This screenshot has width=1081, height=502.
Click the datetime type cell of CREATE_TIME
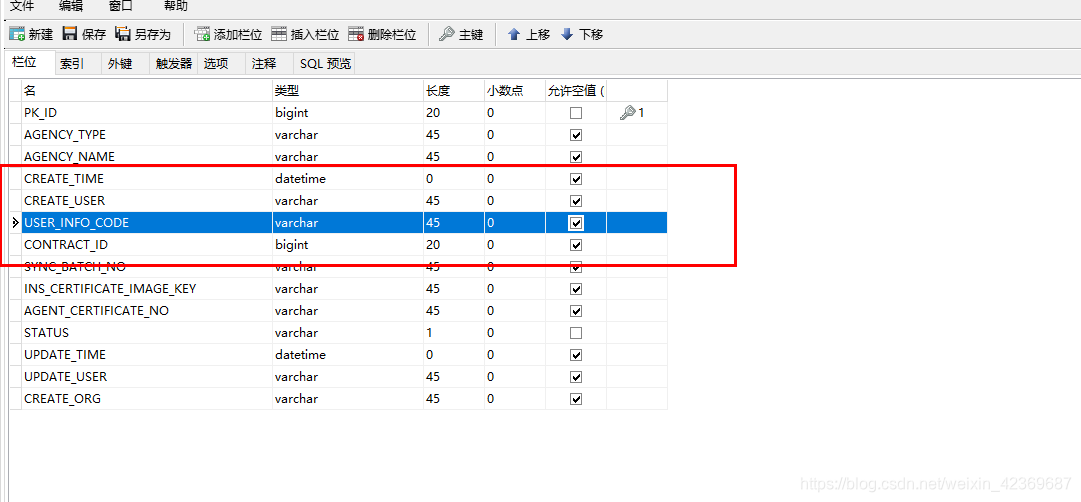(x=347, y=179)
